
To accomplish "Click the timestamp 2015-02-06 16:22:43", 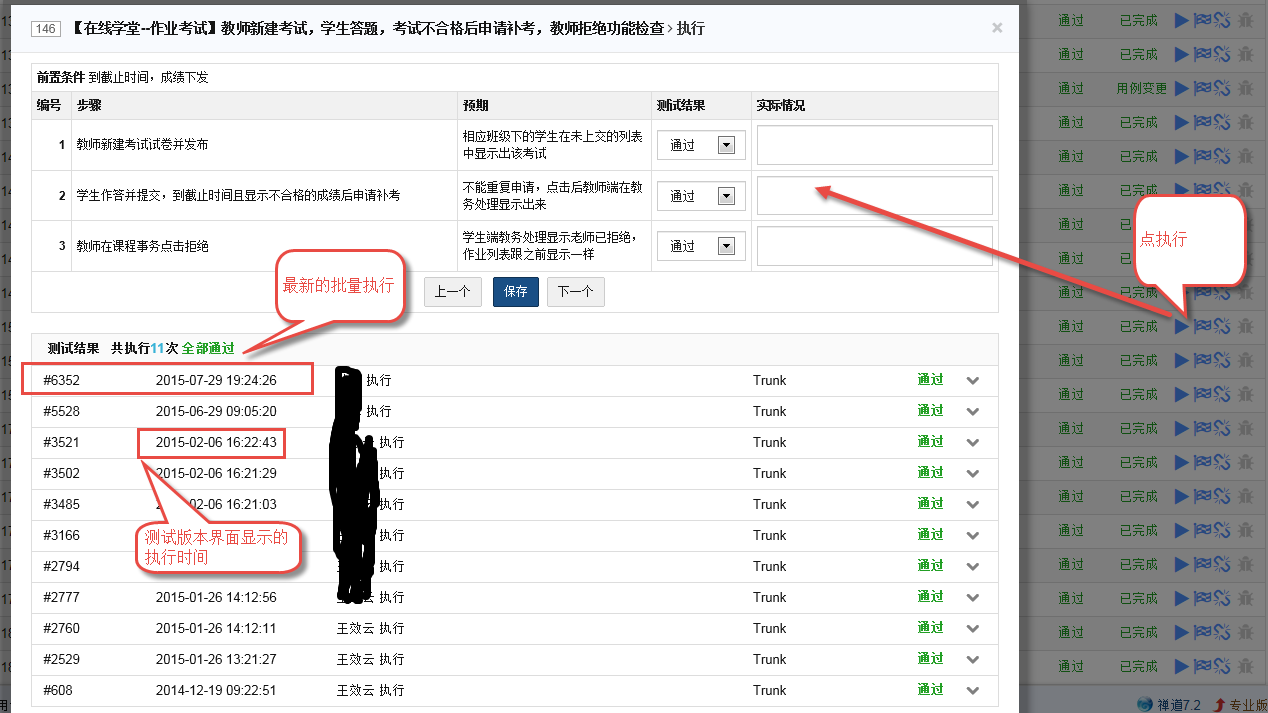I will tap(216, 442).
